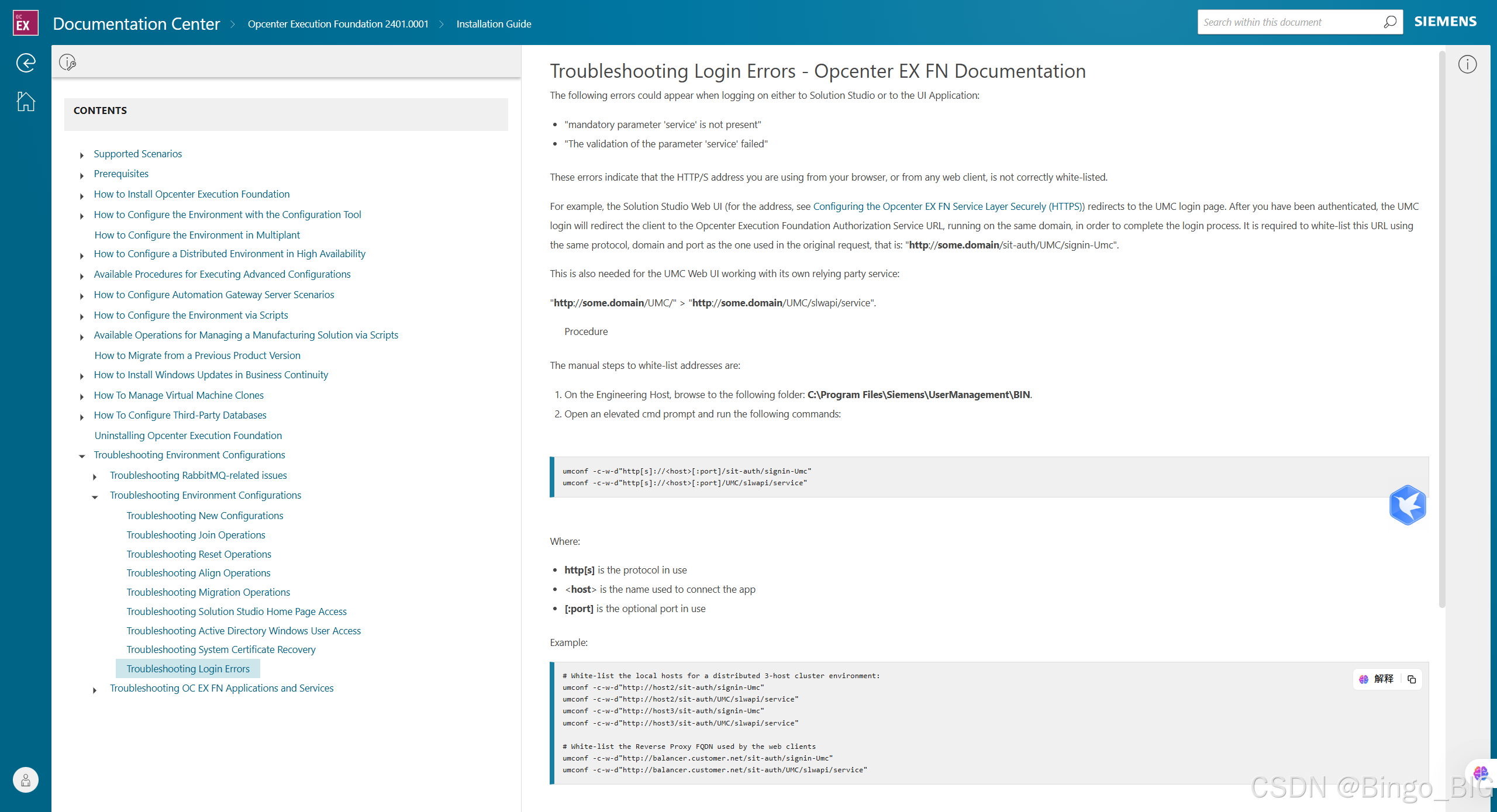Open How to Configure the Environment in Multiplant
This screenshot has width=1497, height=812.
coord(197,235)
